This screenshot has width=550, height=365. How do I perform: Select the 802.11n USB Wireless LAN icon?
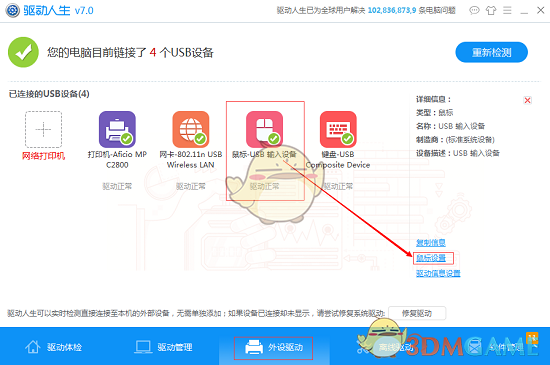coord(191,129)
